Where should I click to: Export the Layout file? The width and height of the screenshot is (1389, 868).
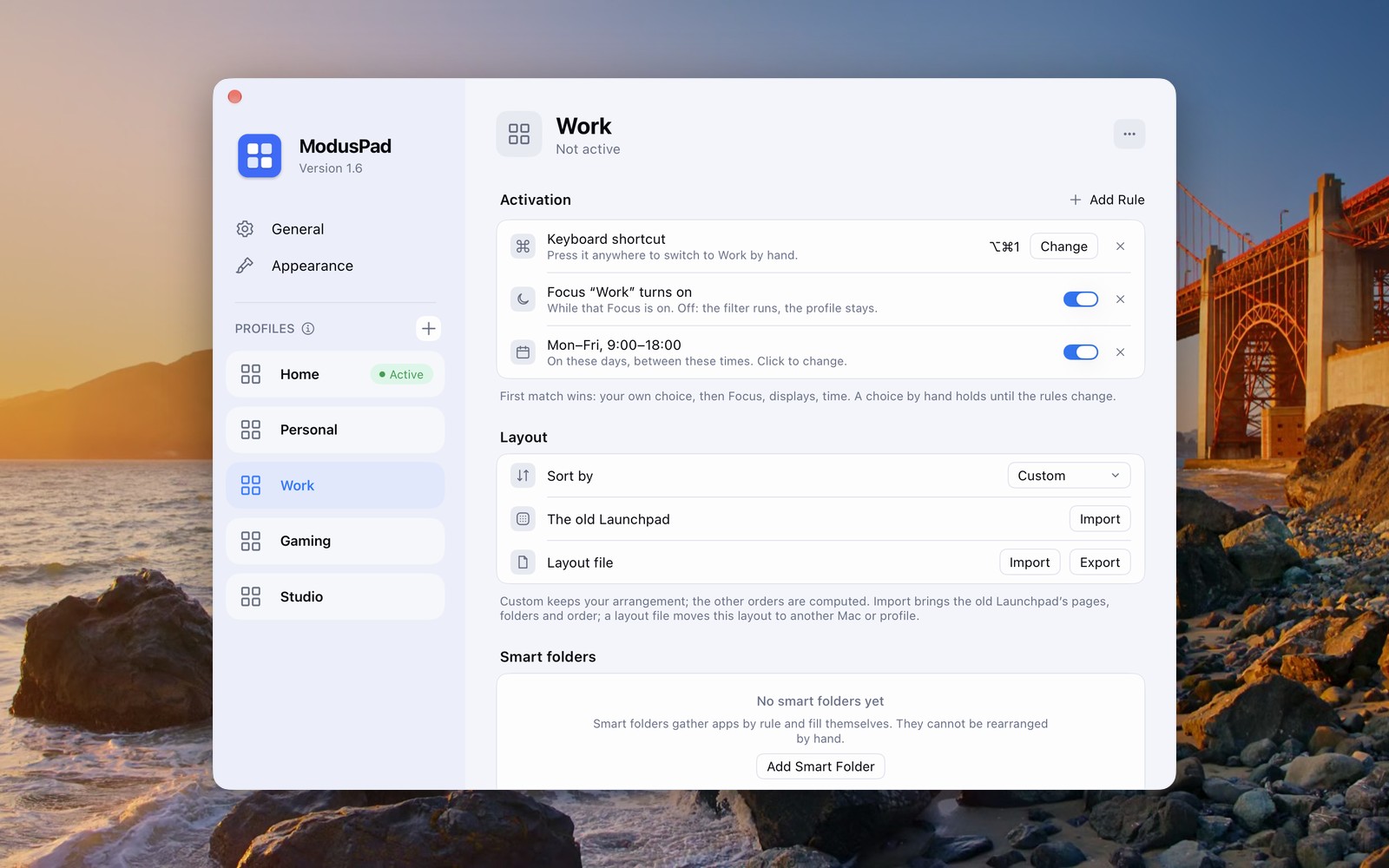[x=1100, y=562]
